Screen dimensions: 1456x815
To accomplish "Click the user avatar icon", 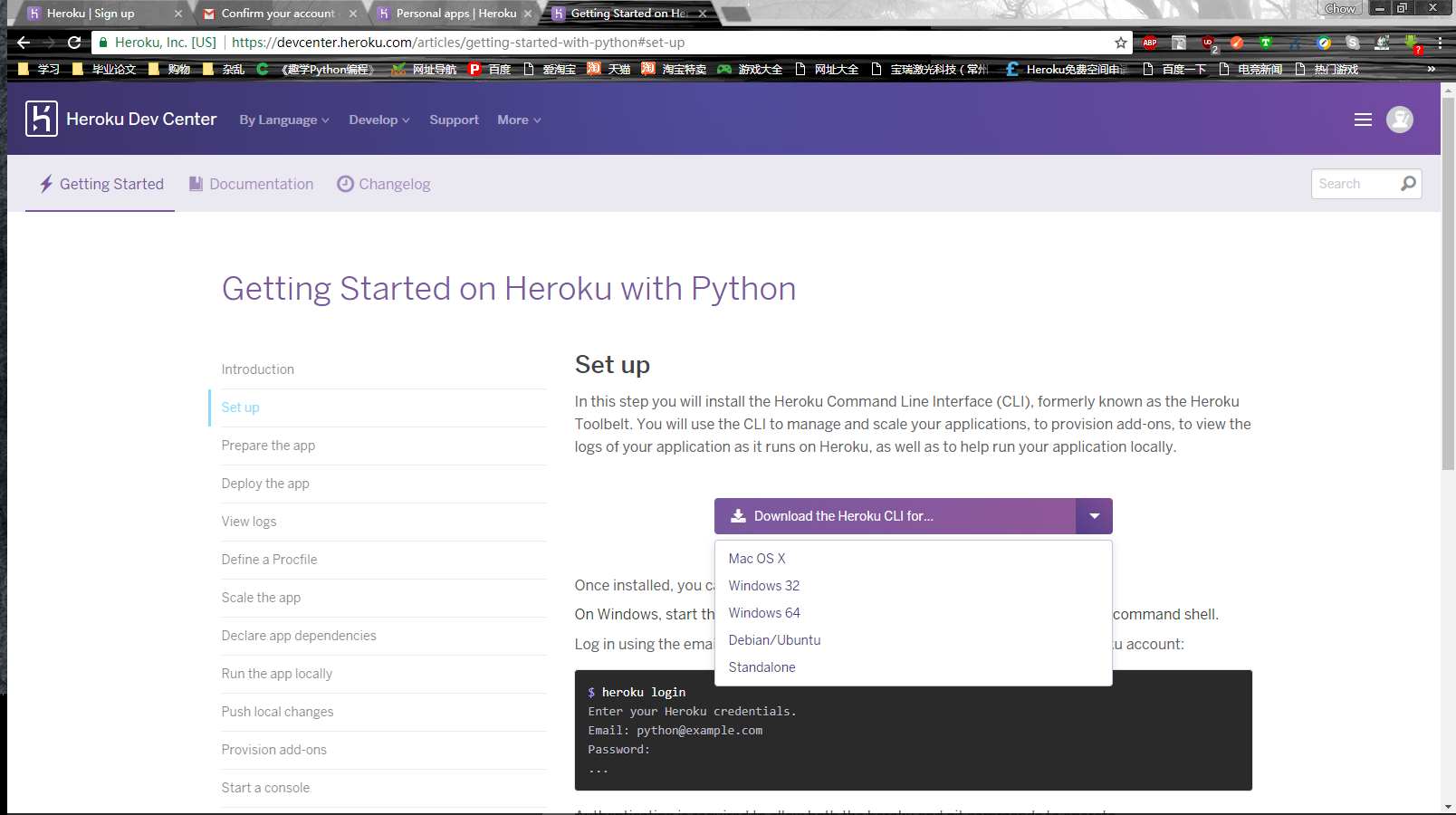I will (1400, 119).
